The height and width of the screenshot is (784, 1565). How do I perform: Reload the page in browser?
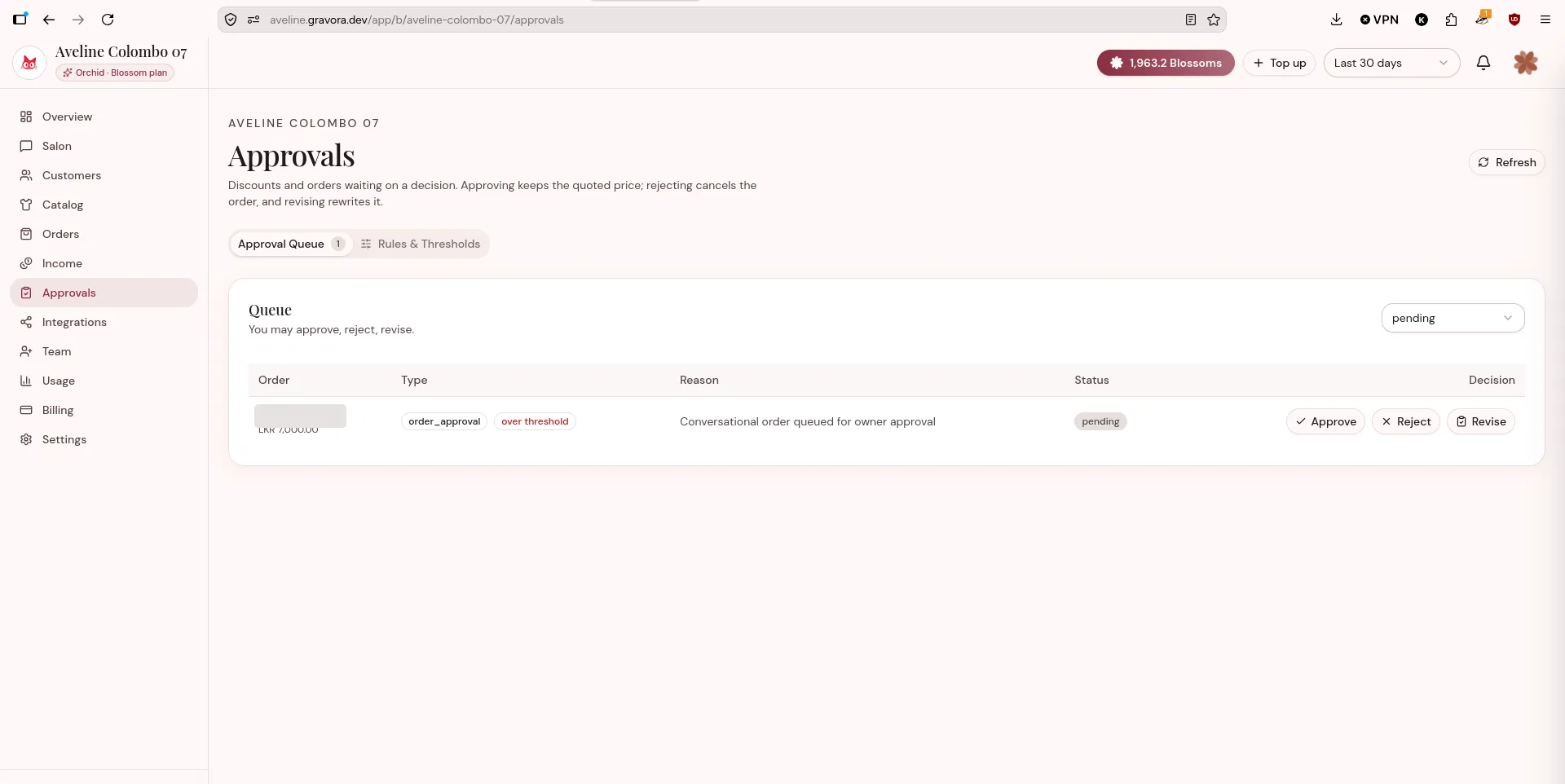pos(108,20)
